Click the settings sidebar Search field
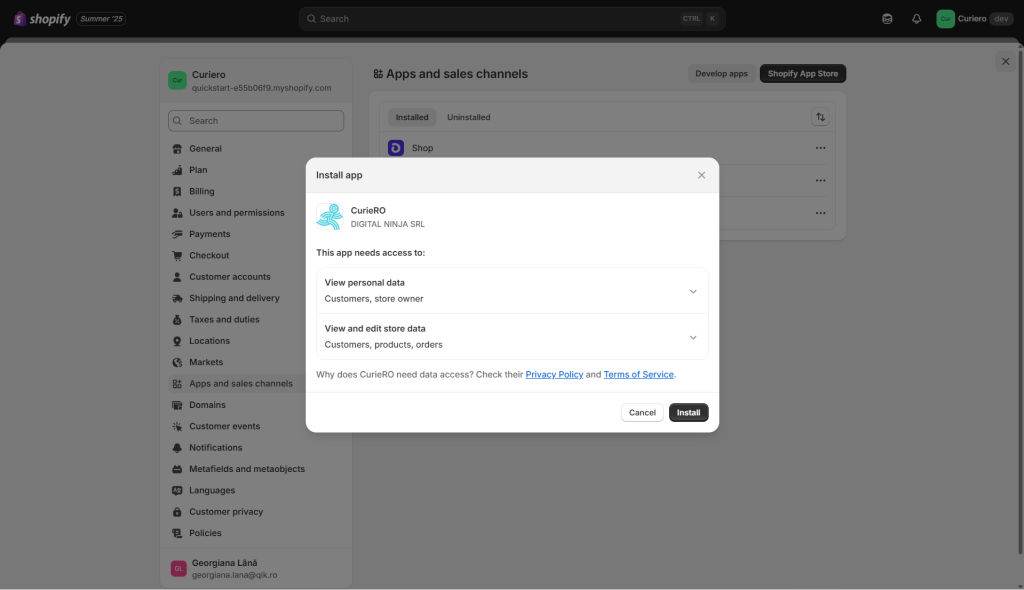 (x=256, y=121)
